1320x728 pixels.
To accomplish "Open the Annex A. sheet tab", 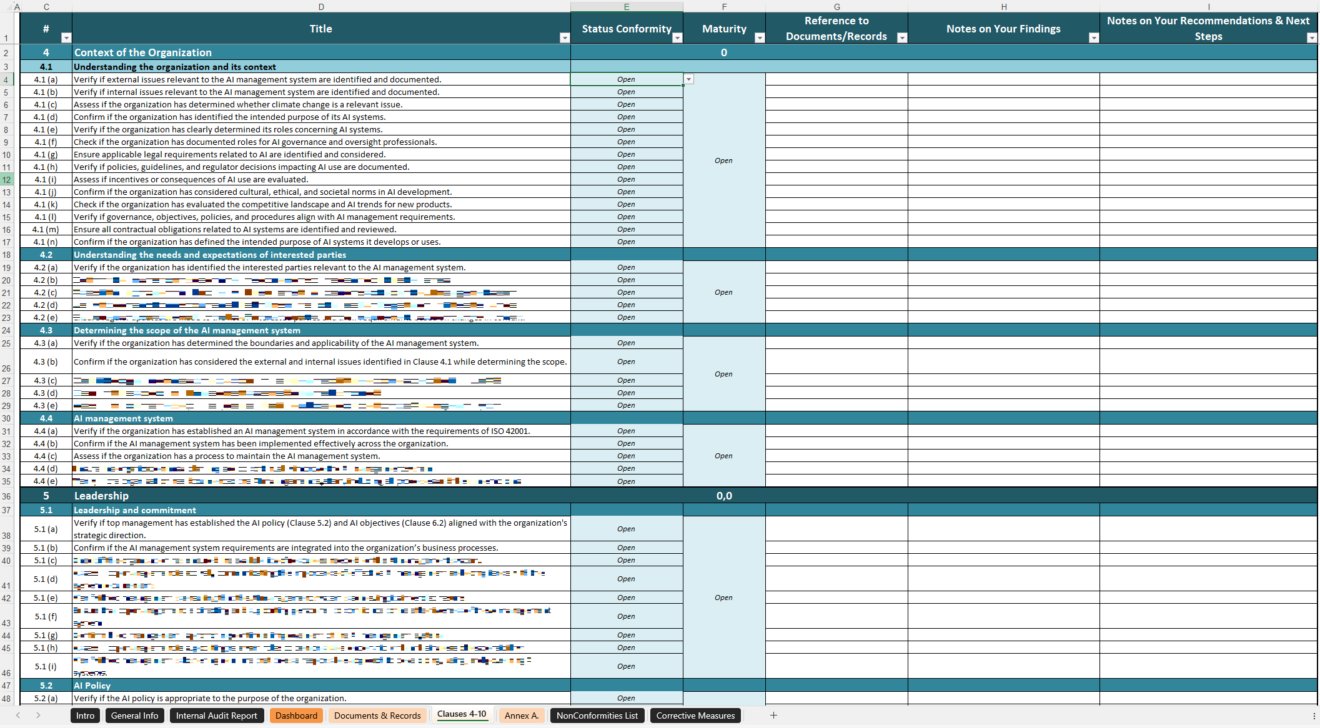I will 523,715.
